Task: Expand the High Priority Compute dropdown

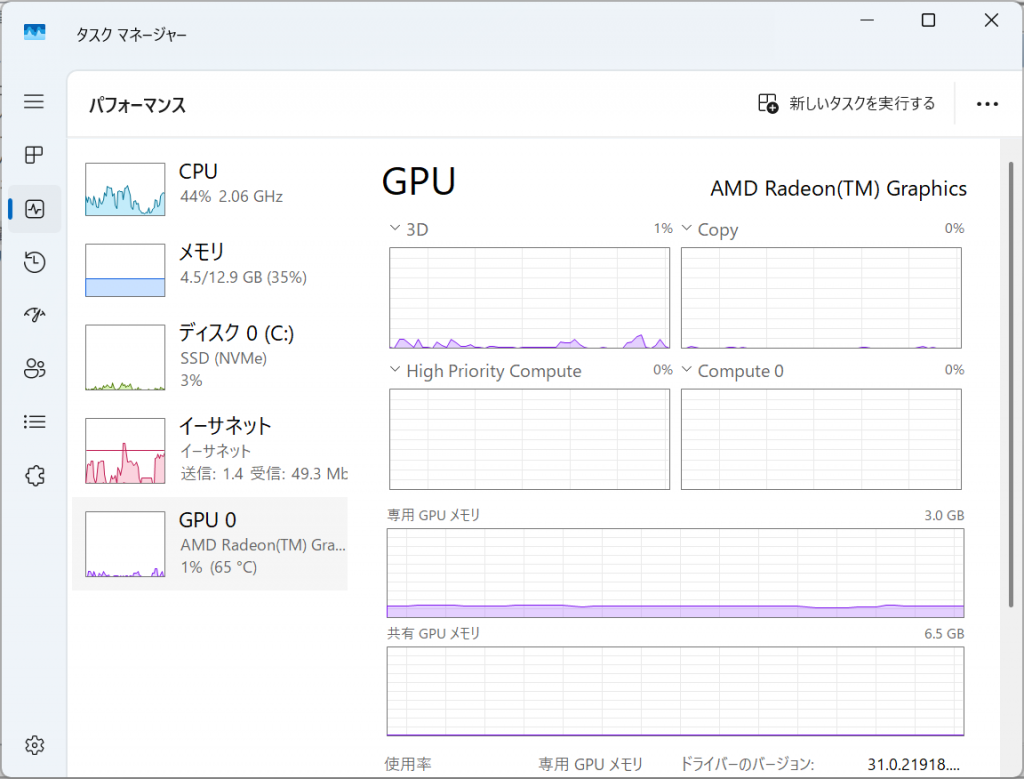Action: (x=395, y=371)
